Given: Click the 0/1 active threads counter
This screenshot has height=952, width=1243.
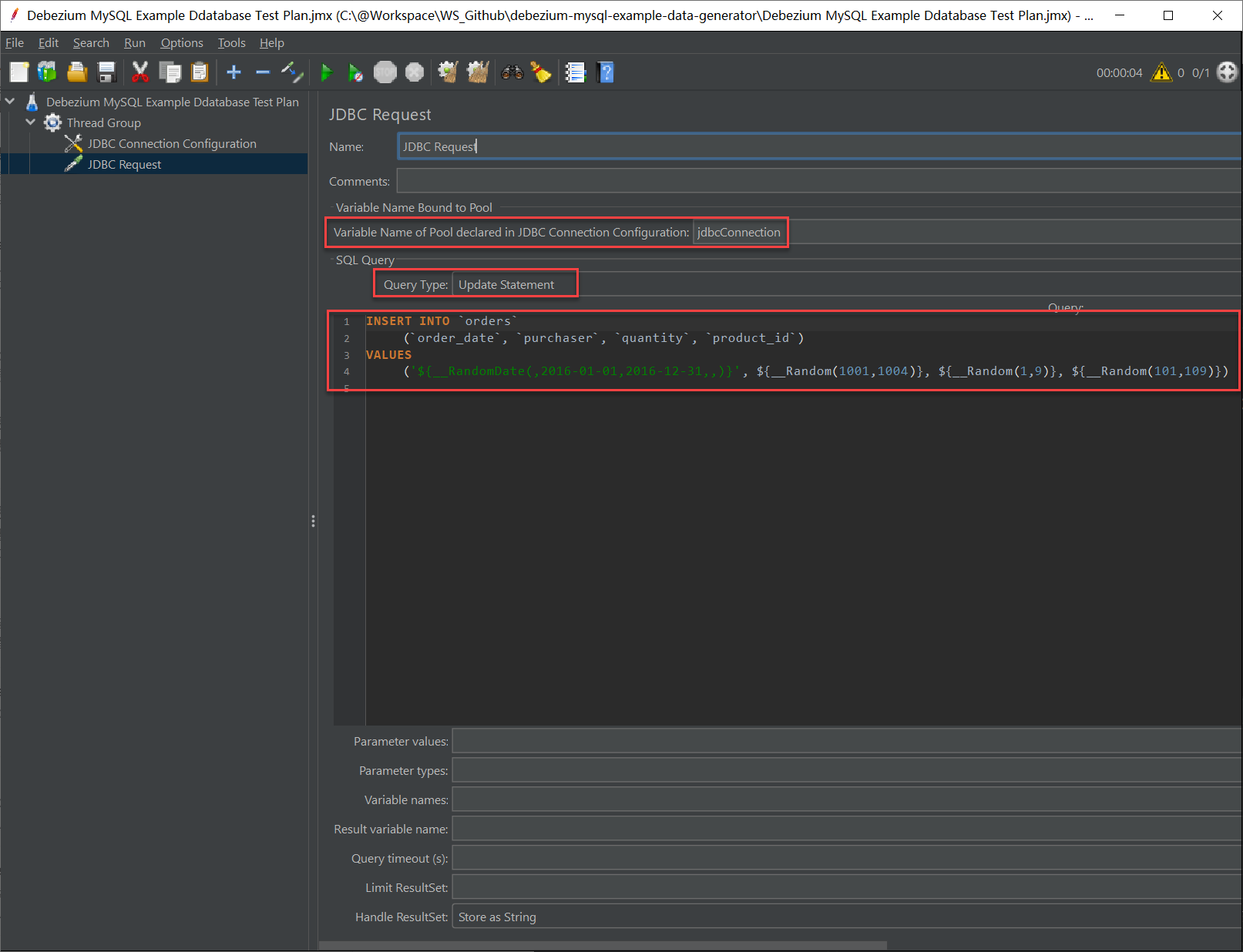Looking at the screenshot, I should (x=1201, y=72).
